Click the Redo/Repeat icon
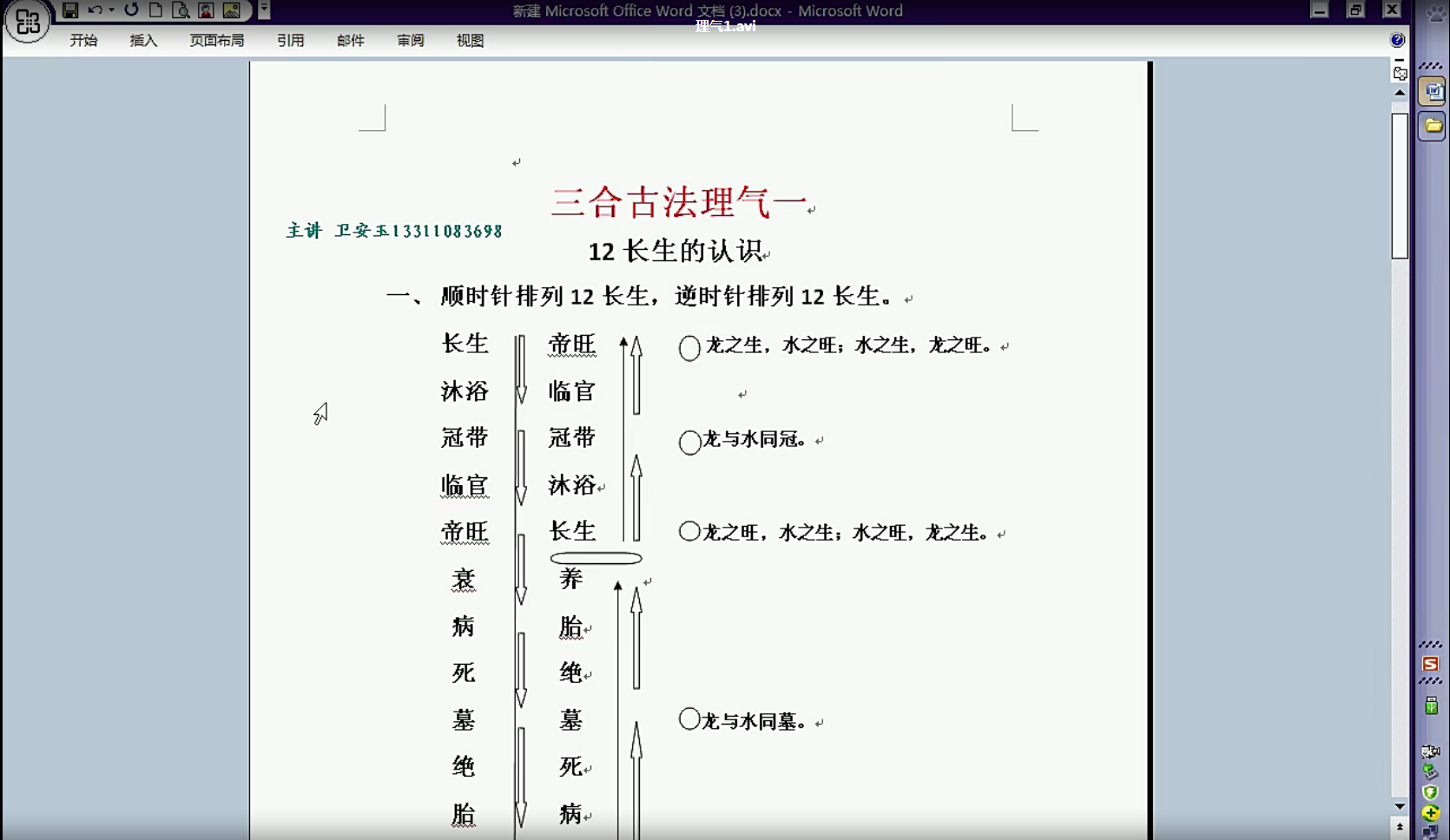1450x840 pixels. 131,10
